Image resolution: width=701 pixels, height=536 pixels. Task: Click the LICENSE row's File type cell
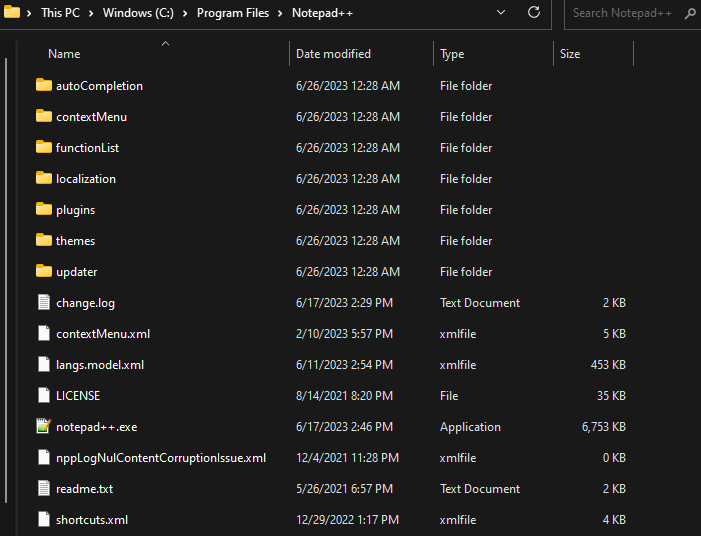[449, 396]
